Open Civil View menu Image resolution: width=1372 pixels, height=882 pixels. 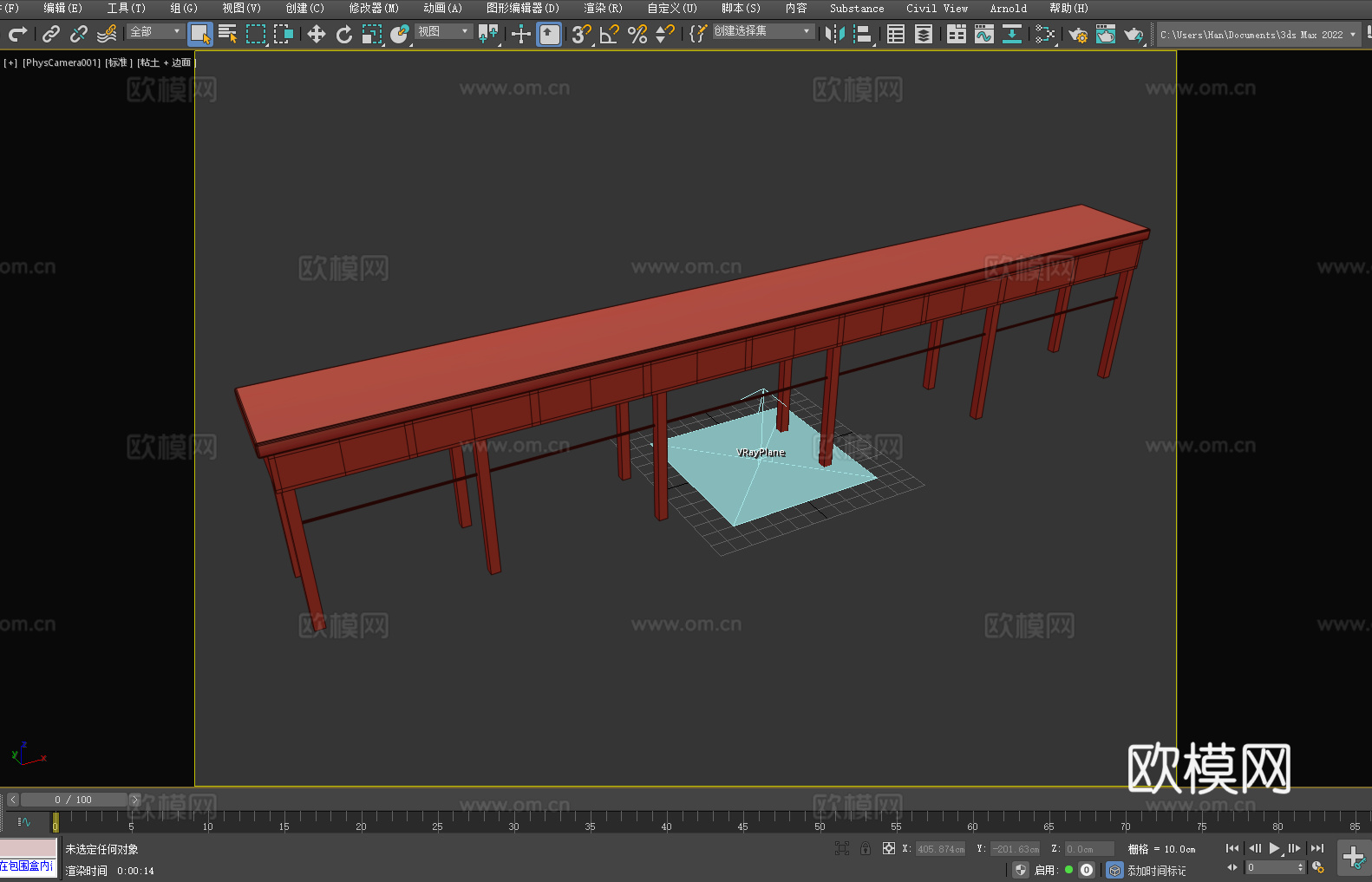tap(938, 8)
